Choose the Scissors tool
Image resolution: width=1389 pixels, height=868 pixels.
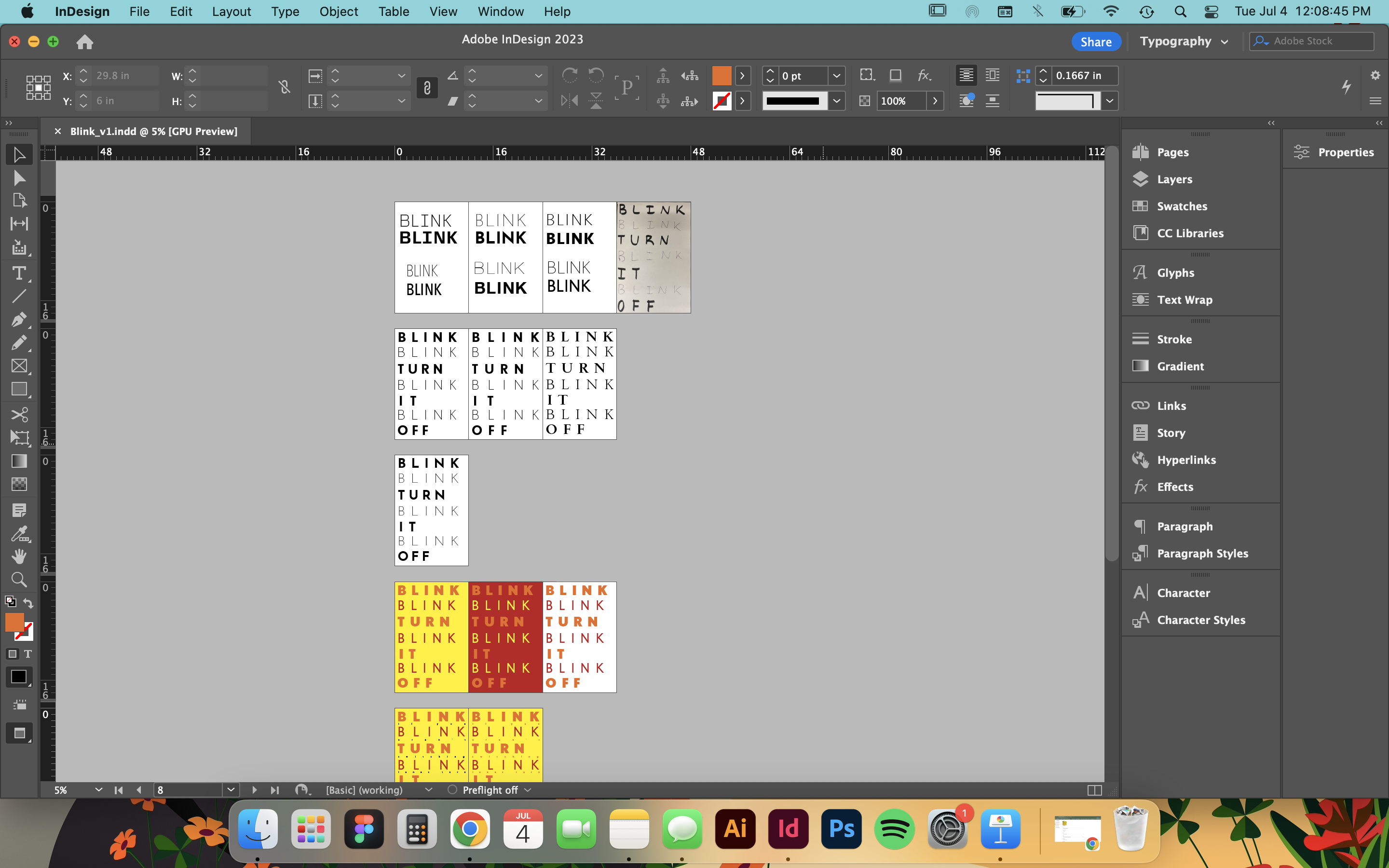point(19,415)
